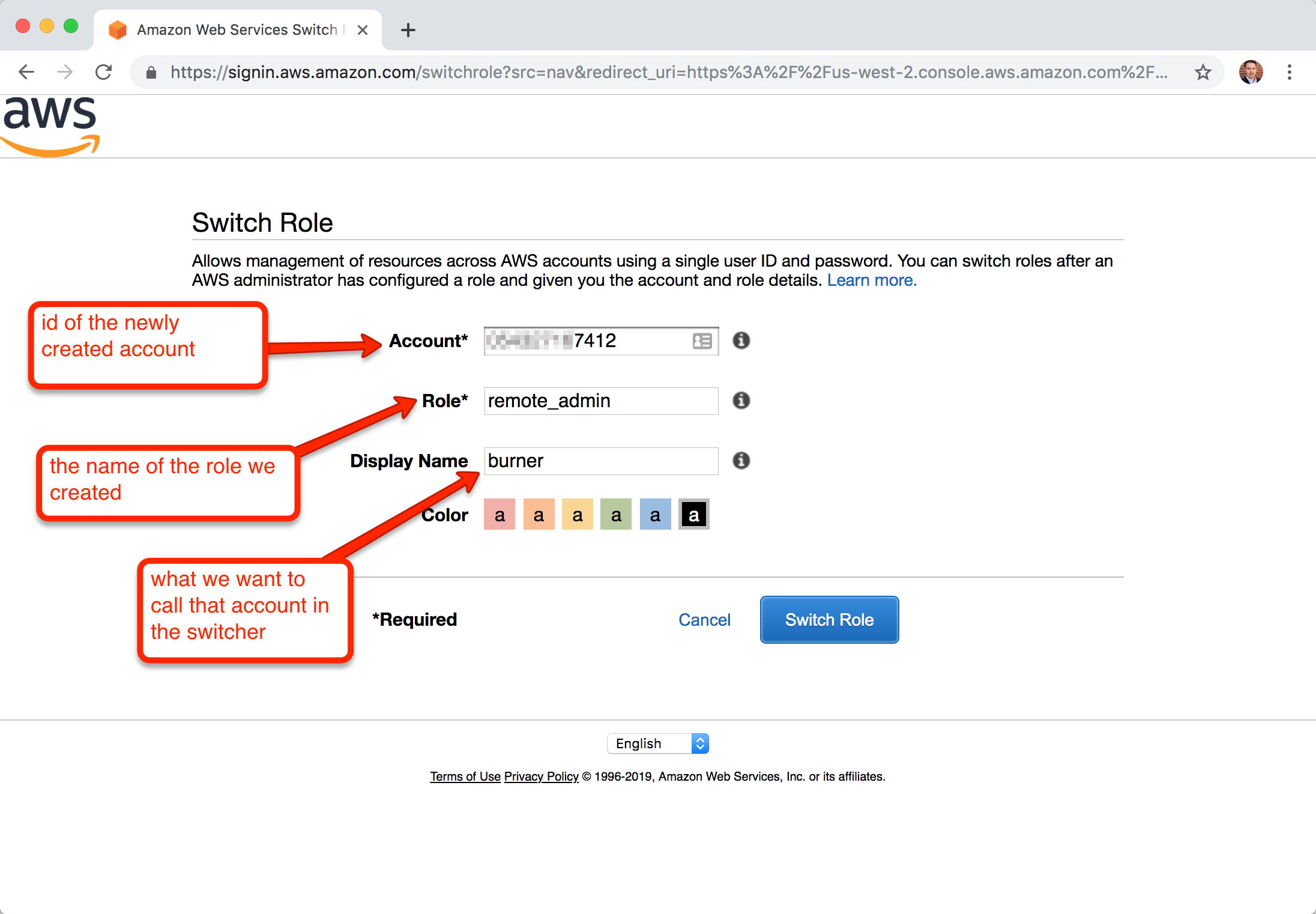Open the Learn more link
This screenshot has width=1316, height=914.
[x=871, y=280]
